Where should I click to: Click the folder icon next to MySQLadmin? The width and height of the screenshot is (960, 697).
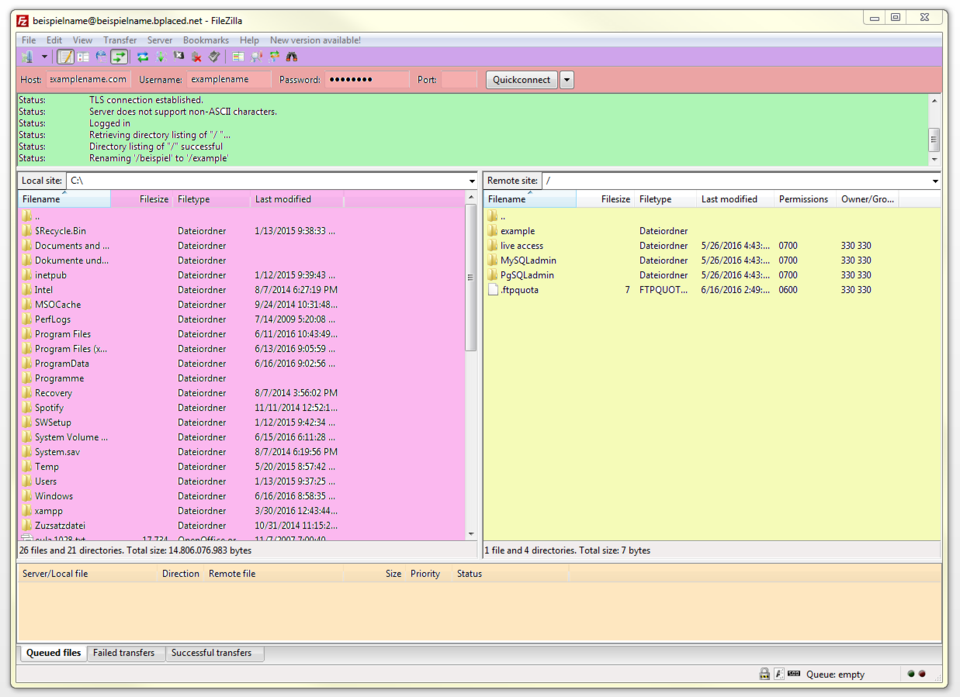point(493,260)
